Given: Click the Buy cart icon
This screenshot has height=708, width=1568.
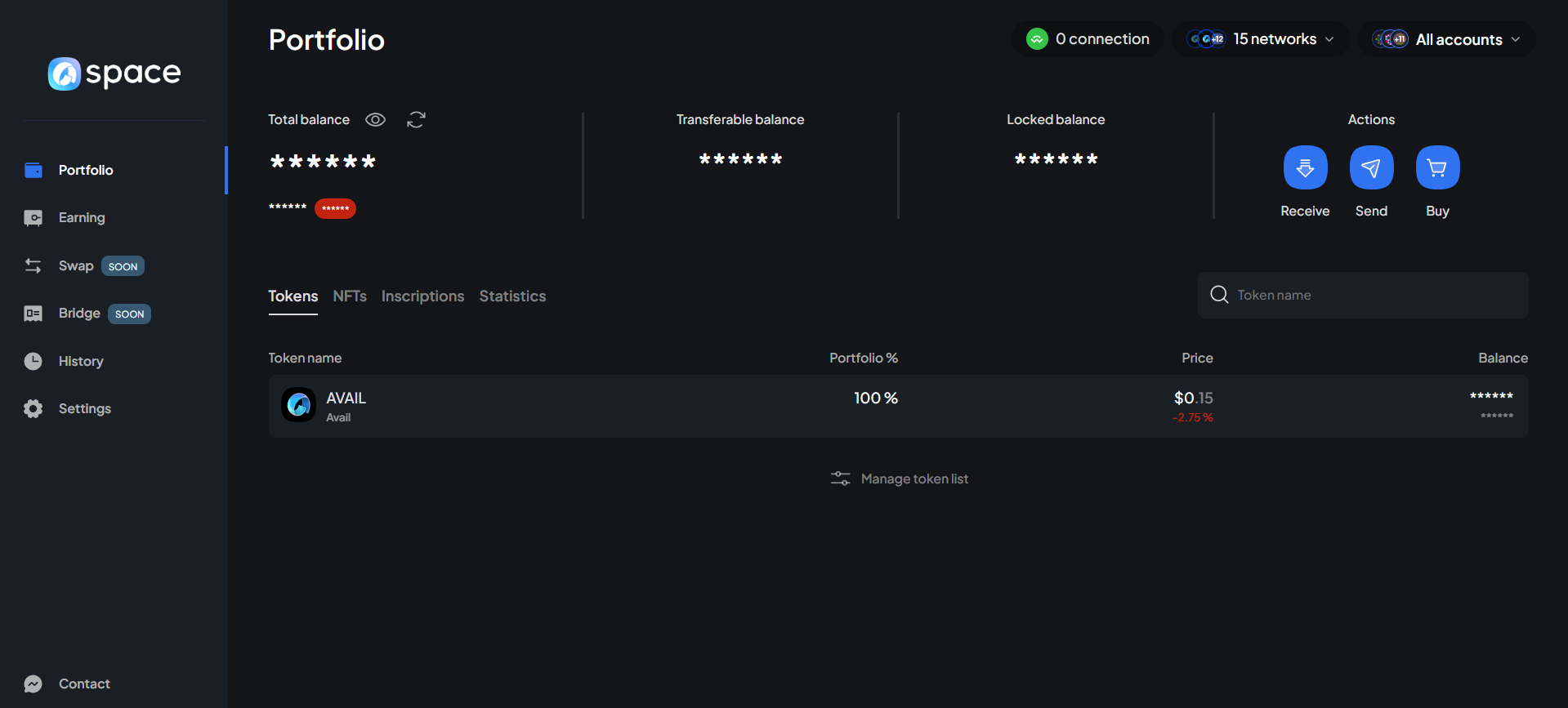Looking at the screenshot, I should coord(1437,167).
